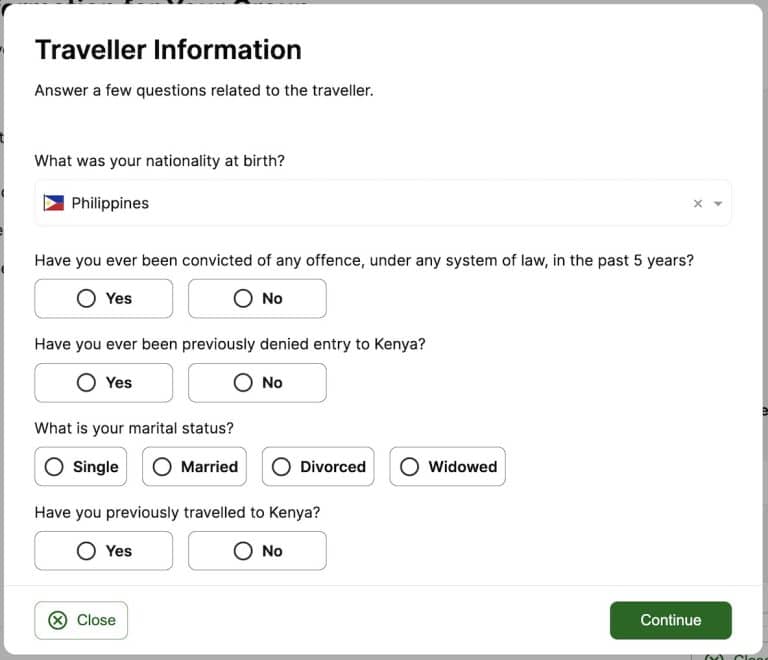Screen dimensions: 768x660
Task: Click the nationality at birth question label
Action: 160,160
